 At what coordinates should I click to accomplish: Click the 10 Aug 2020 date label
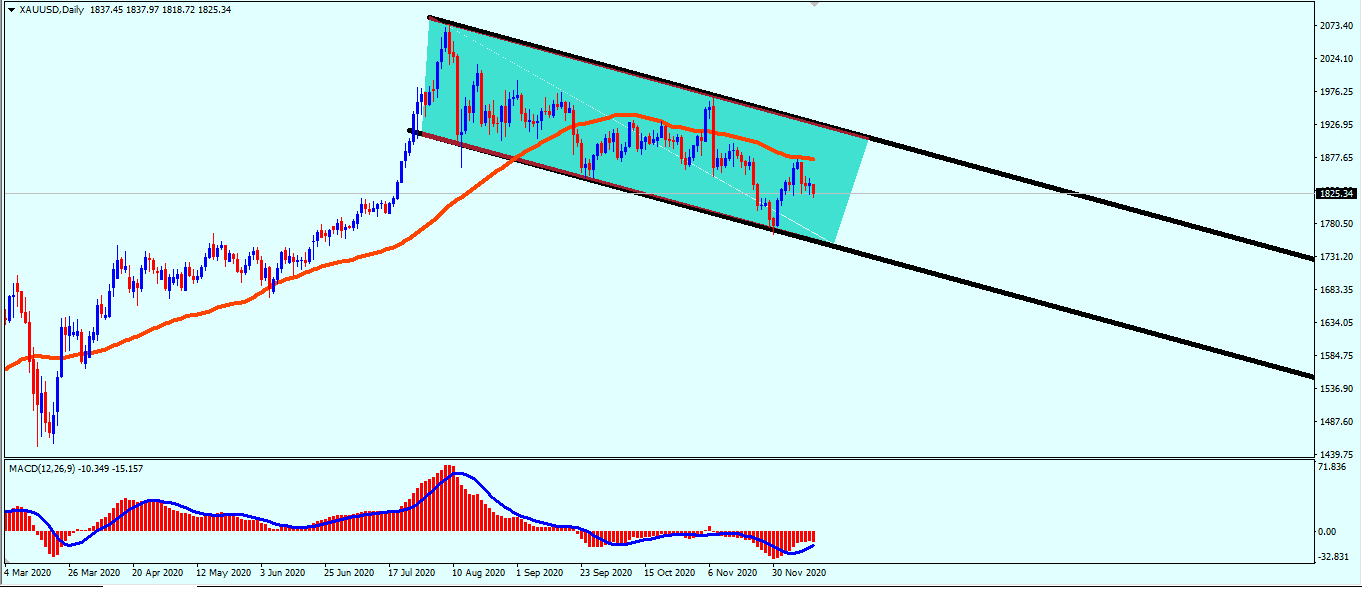[480, 573]
